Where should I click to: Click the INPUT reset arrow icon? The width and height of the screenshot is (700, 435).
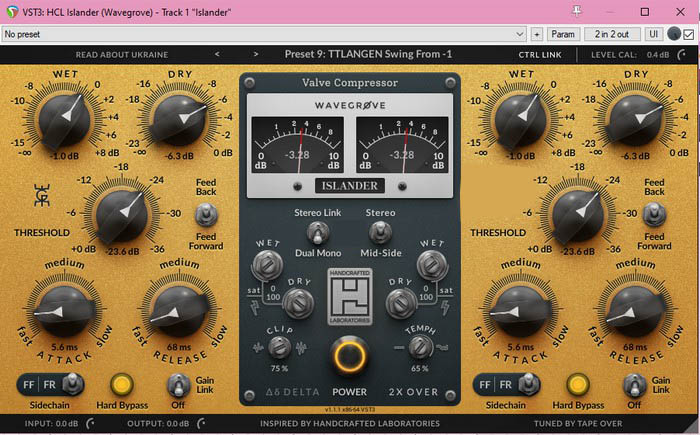[x=90, y=423]
